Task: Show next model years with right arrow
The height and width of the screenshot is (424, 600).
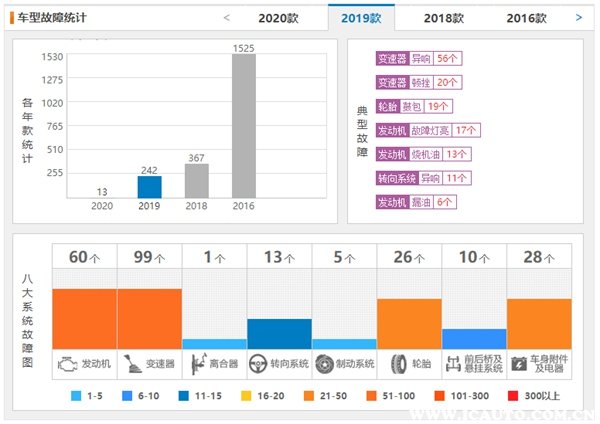Action: 579,17
